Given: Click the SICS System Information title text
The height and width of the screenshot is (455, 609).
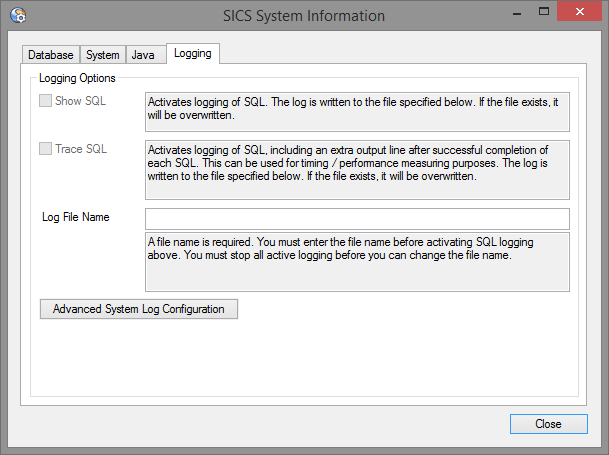Looking at the screenshot, I should [x=303, y=15].
